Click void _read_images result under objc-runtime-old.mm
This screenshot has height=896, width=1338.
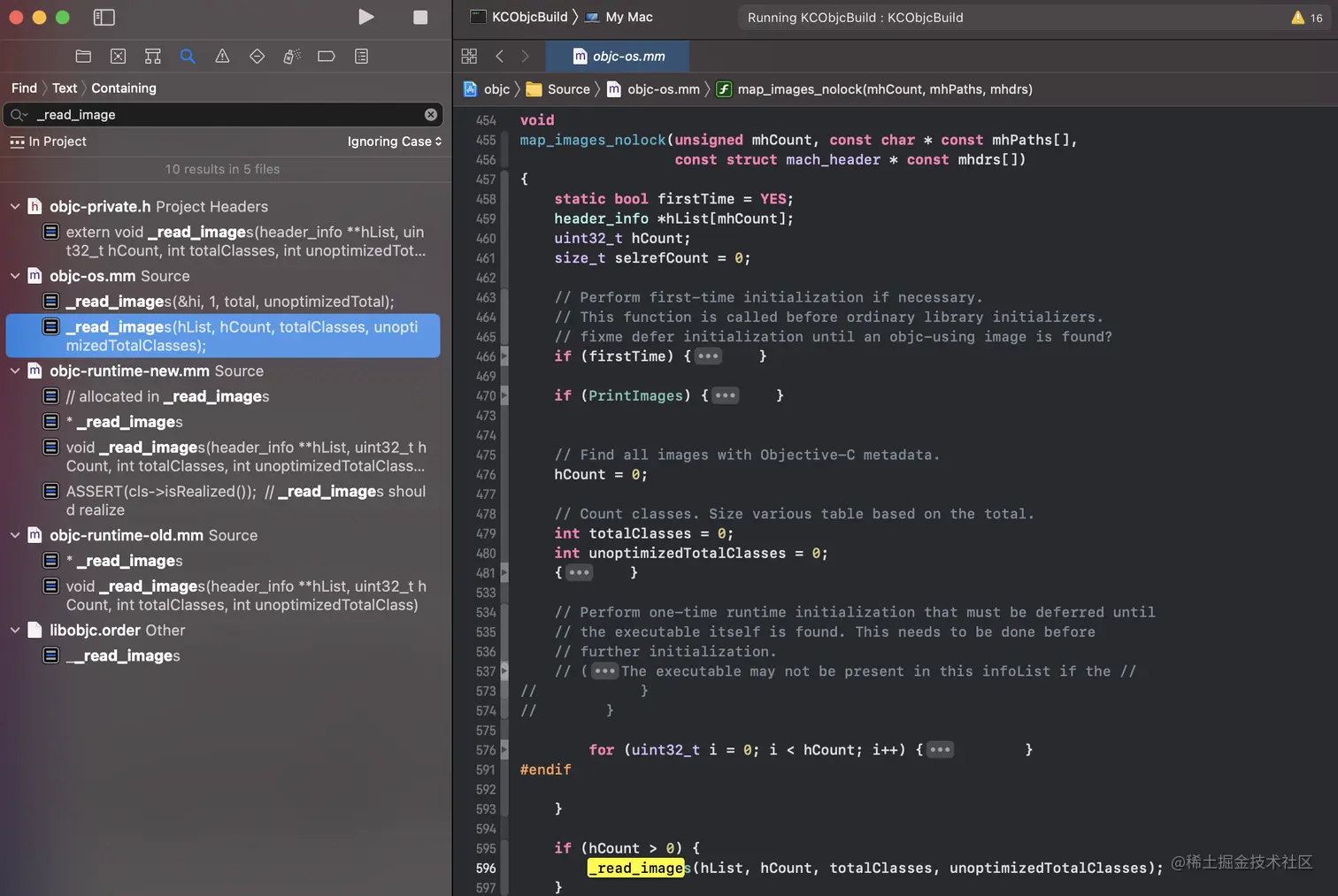pos(235,595)
